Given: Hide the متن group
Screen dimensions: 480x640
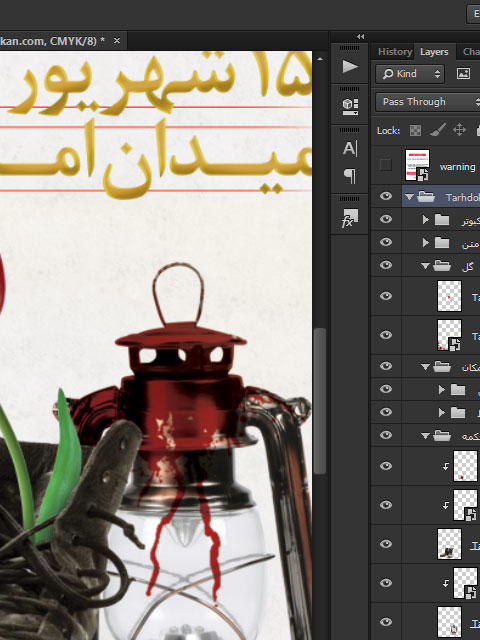Looking at the screenshot, I should point(386,242).
